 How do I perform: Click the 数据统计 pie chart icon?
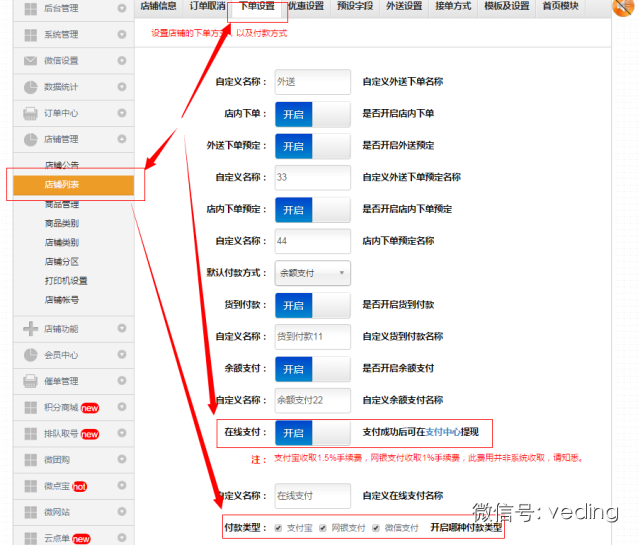(31, 87)
